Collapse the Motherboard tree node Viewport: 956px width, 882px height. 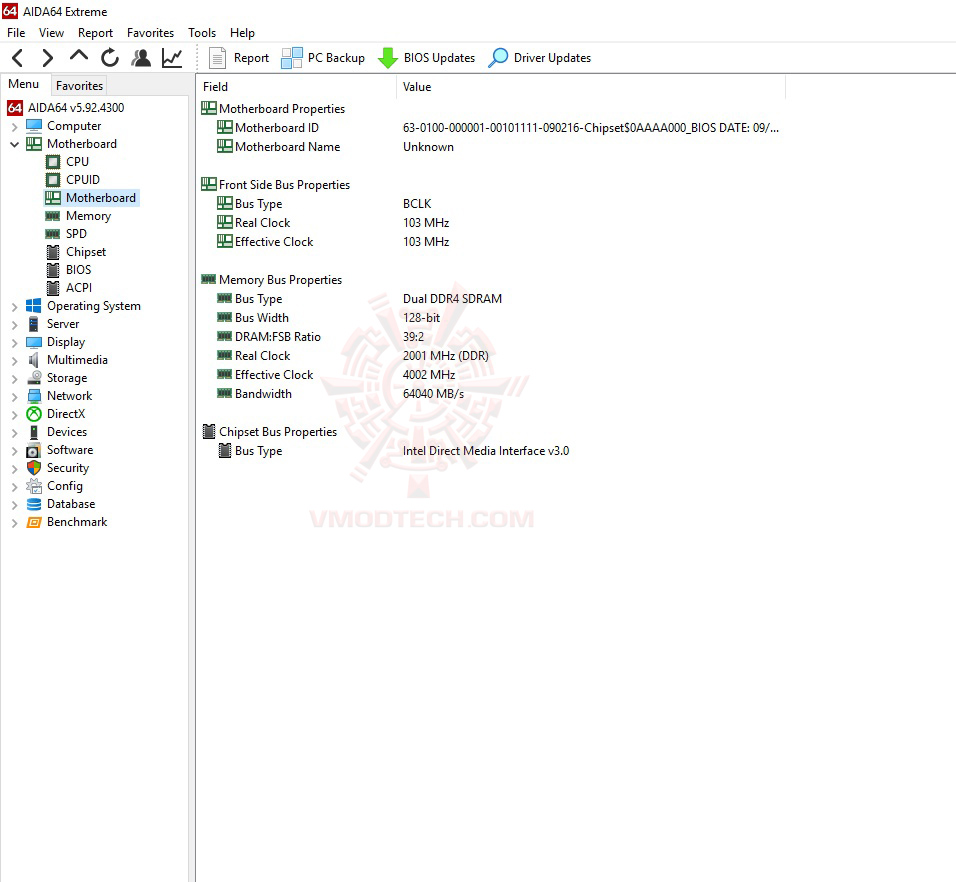14,144
